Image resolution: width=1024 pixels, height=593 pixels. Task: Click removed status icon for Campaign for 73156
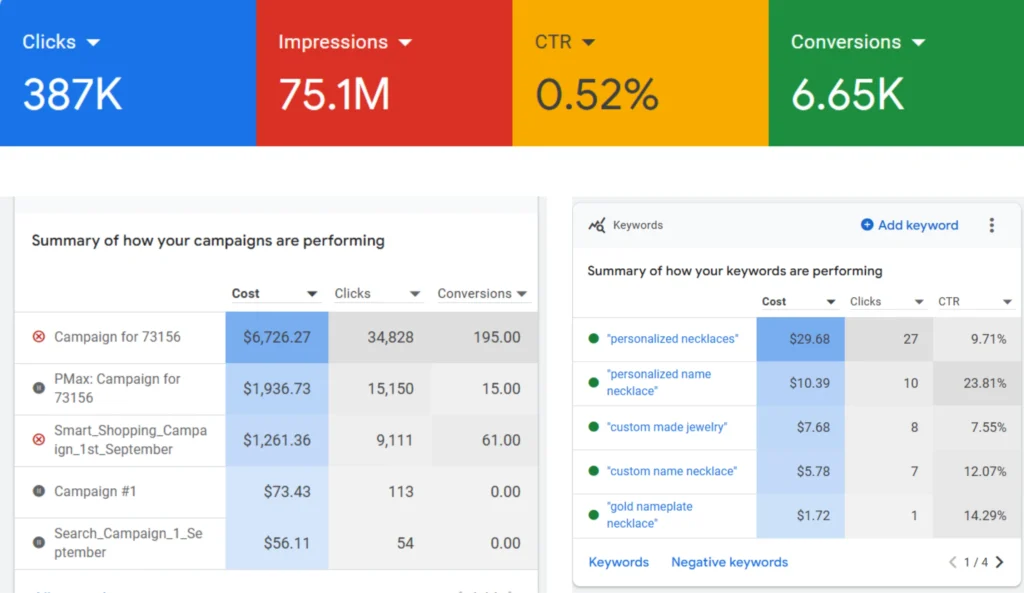[x=39, y=337]
